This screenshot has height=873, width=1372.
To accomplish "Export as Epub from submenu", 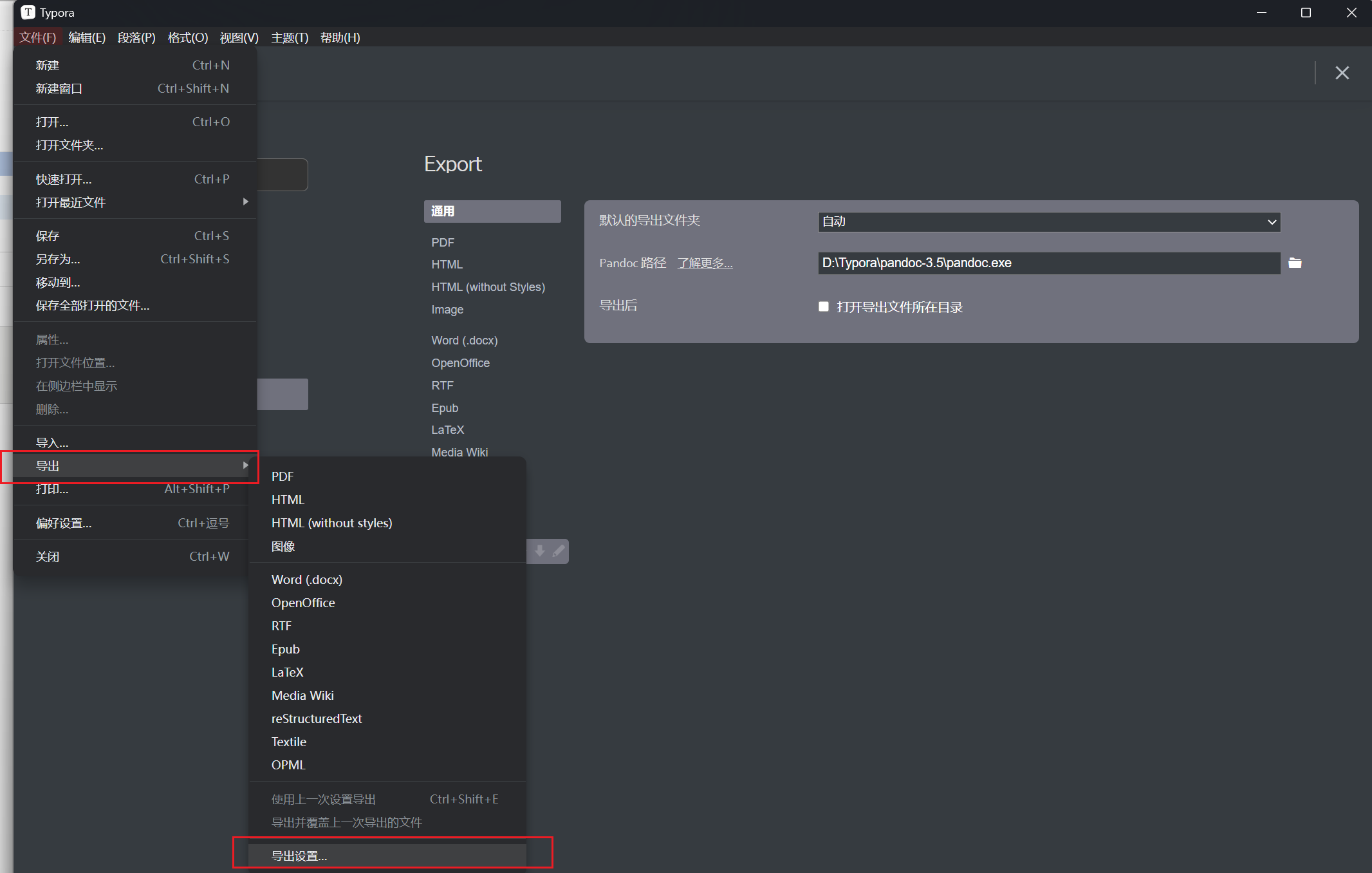I will coord(387,649).
